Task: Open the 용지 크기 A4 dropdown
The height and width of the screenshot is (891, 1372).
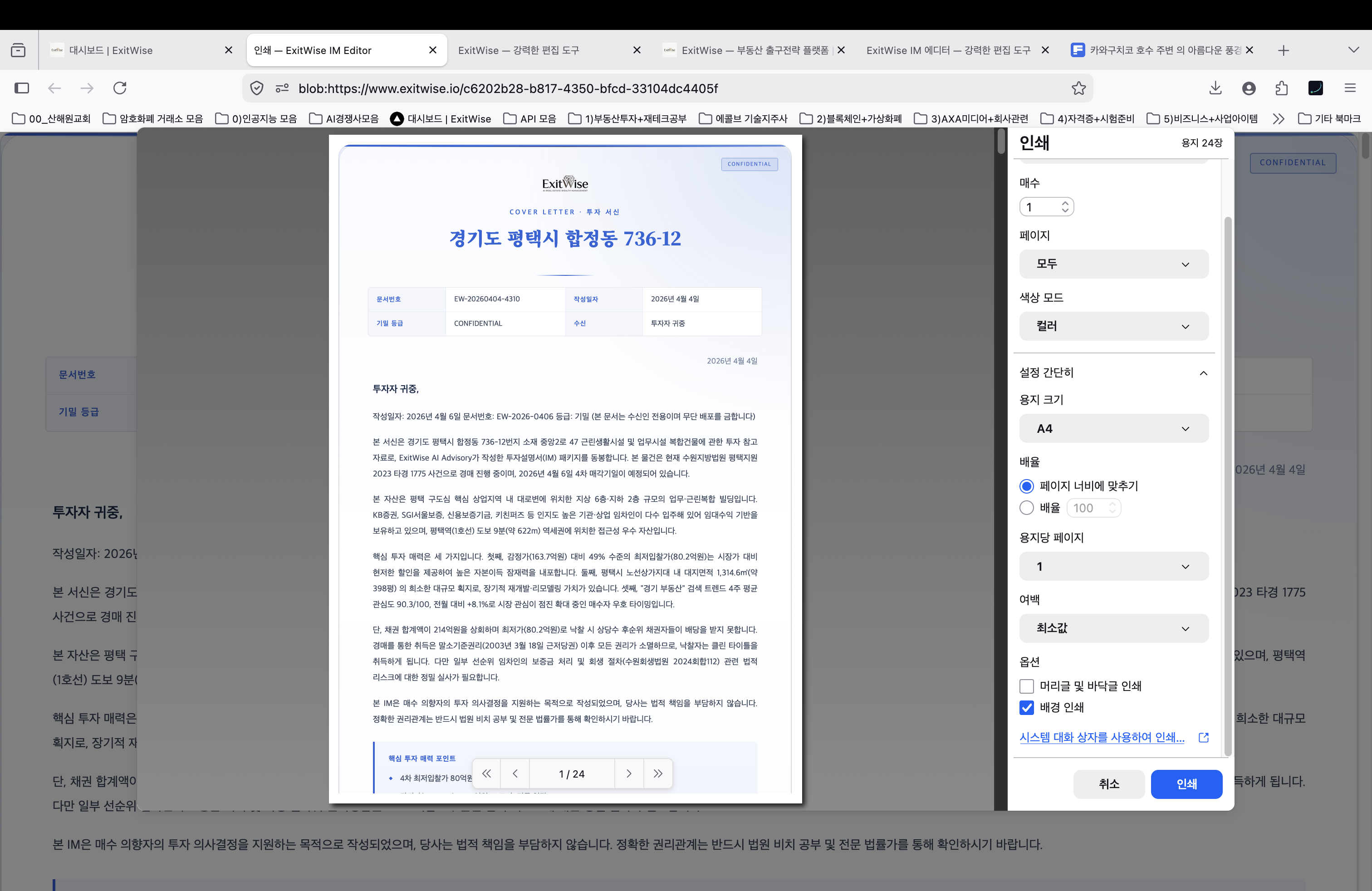Action: [x=1113, y=428]
